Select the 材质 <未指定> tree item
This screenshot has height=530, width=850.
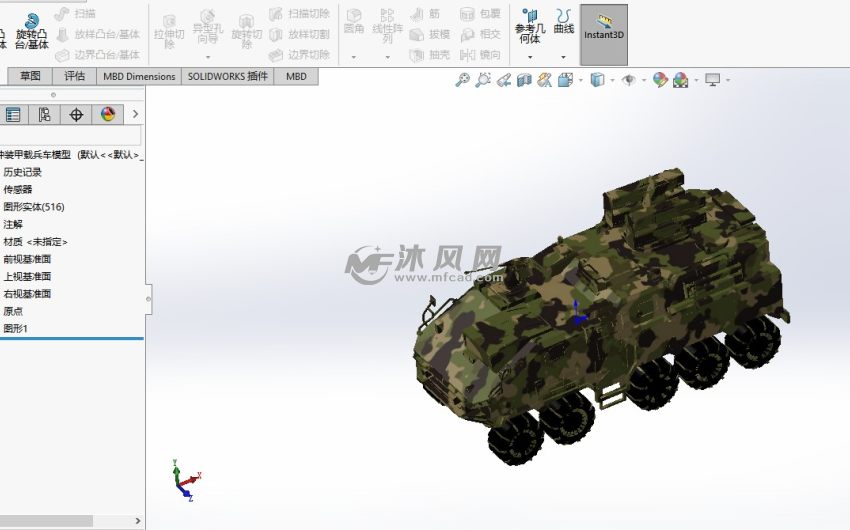[x=35, y=242]
